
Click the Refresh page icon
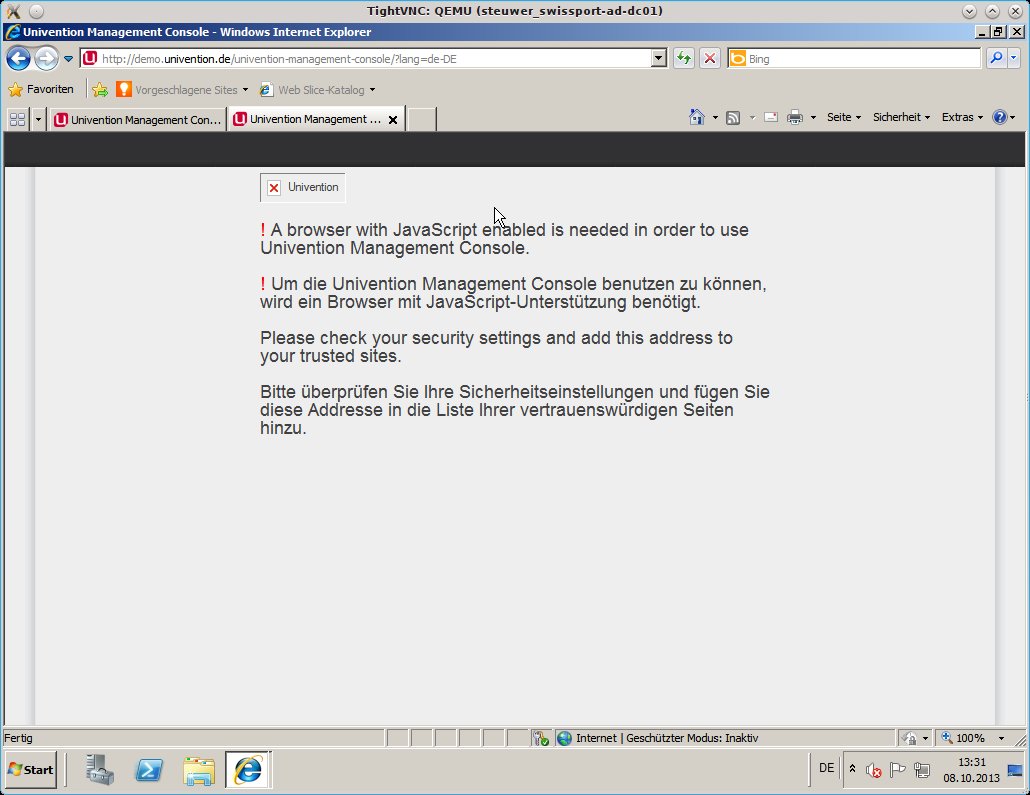[684, 58]
